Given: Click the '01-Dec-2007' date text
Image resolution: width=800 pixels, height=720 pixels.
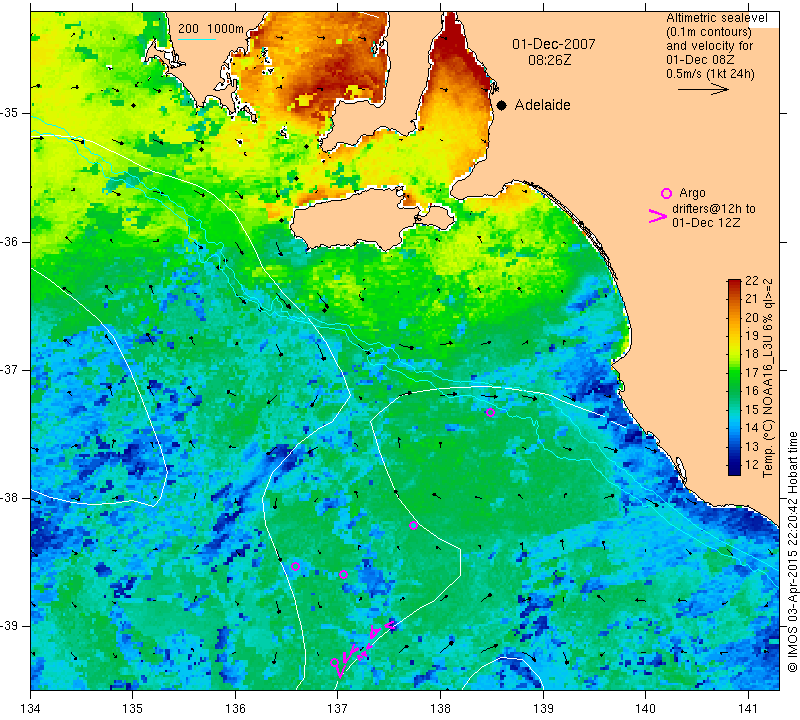Looking at the screenshot, I should [x=554, y=44].
